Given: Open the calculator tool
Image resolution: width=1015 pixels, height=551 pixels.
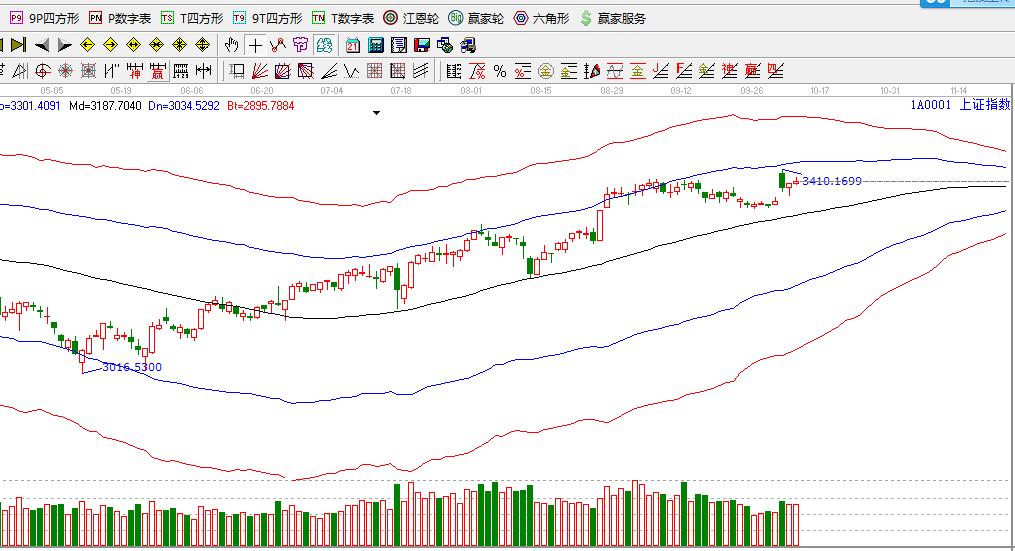Looking at the screenshot, I should (x=376, y=45).
